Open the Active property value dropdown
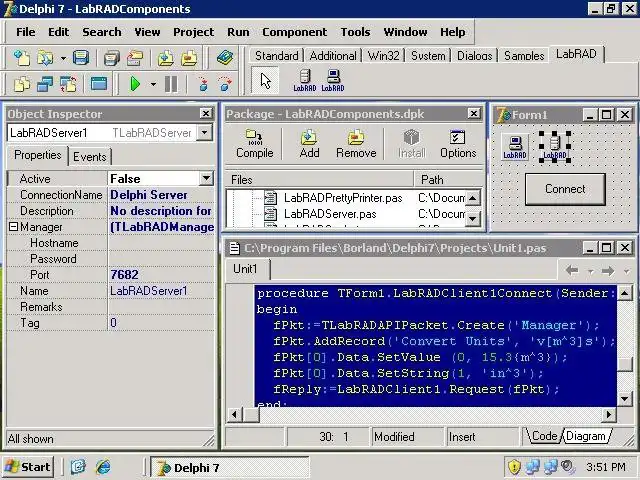The image size is (640, 480). coord(206,178)
